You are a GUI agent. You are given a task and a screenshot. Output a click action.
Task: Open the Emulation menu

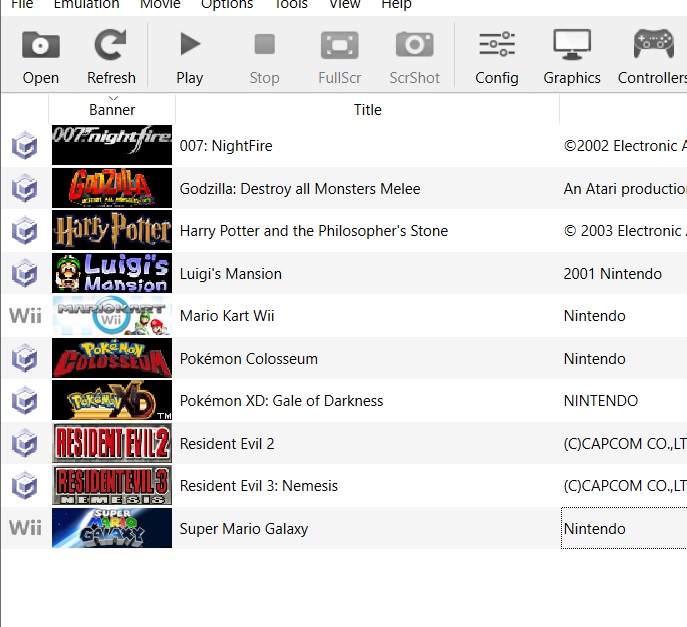pos(86,4)
